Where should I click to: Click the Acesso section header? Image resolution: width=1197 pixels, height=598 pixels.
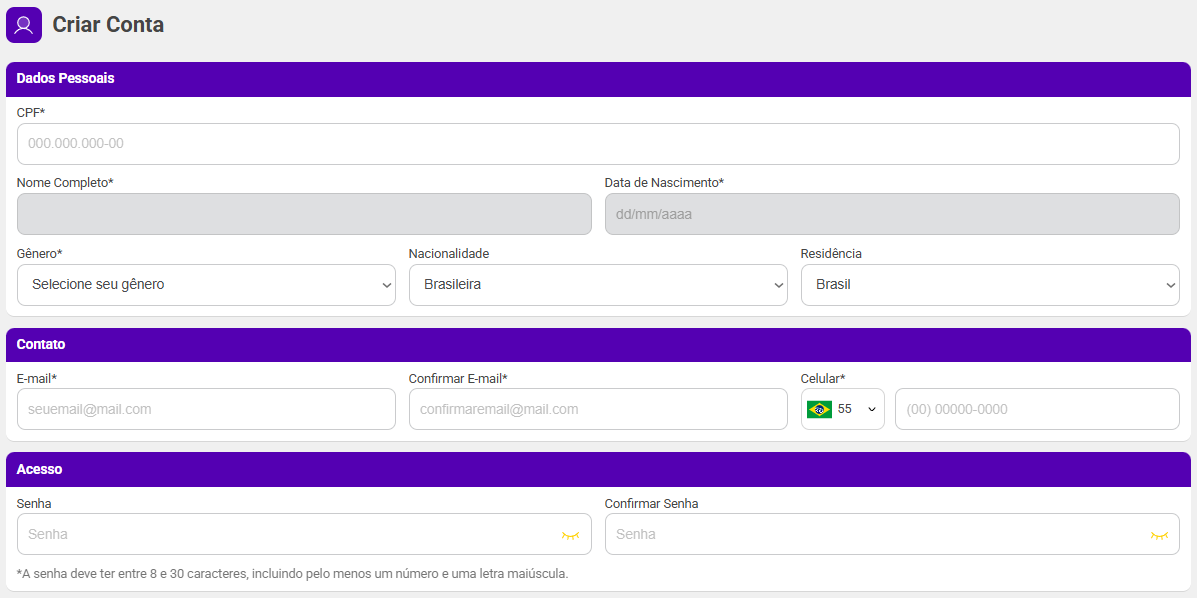(x=39, y=470)
